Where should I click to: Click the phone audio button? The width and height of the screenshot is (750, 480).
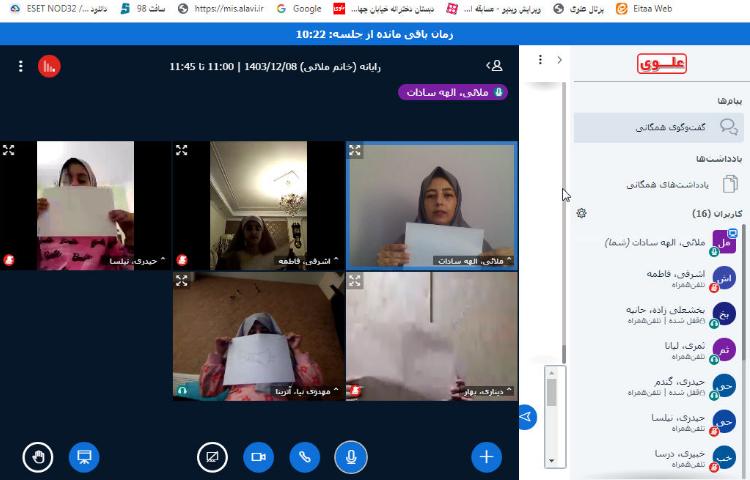point(304,457)
